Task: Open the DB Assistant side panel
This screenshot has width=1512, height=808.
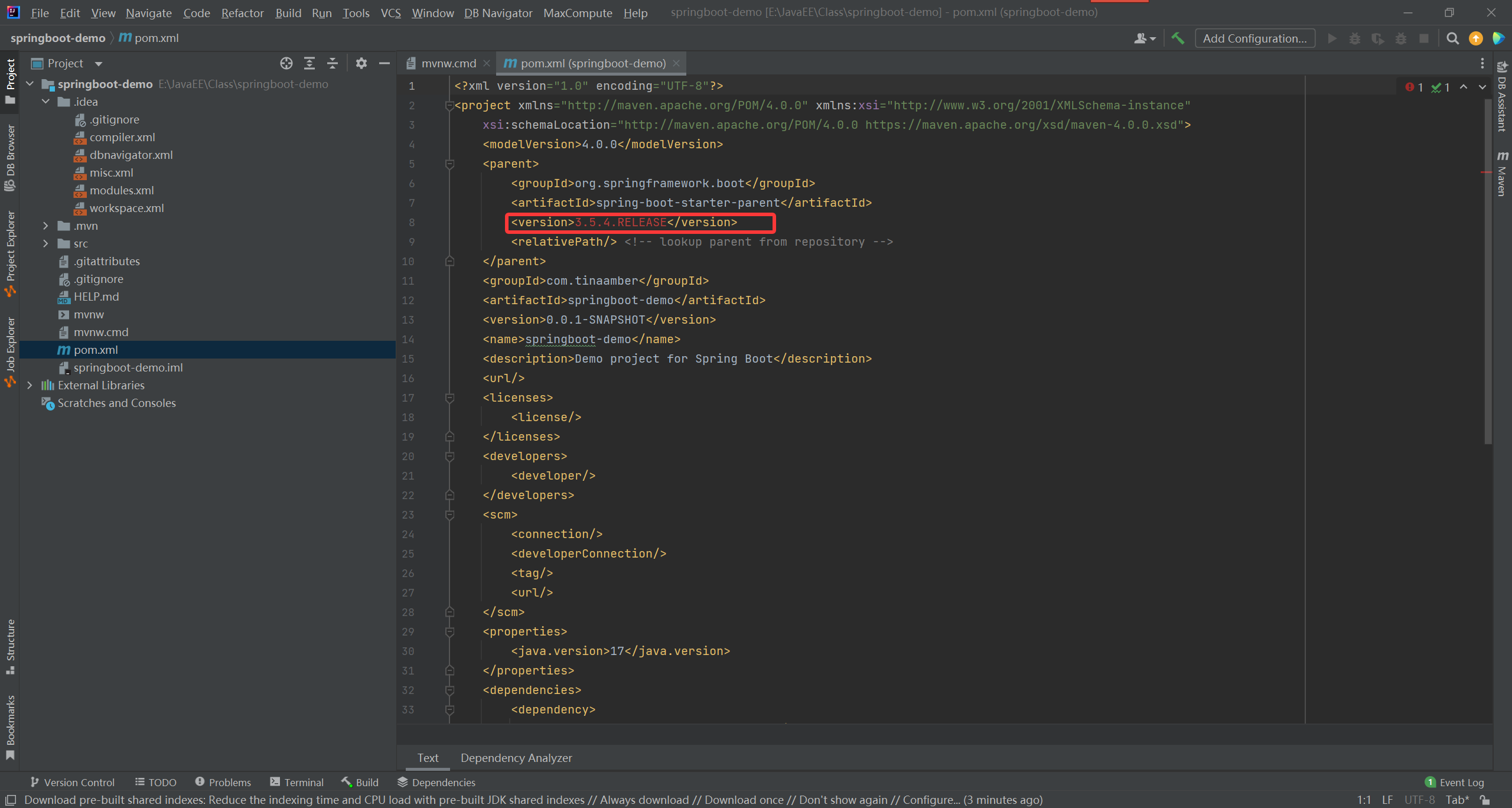Action: (1503, 96)
